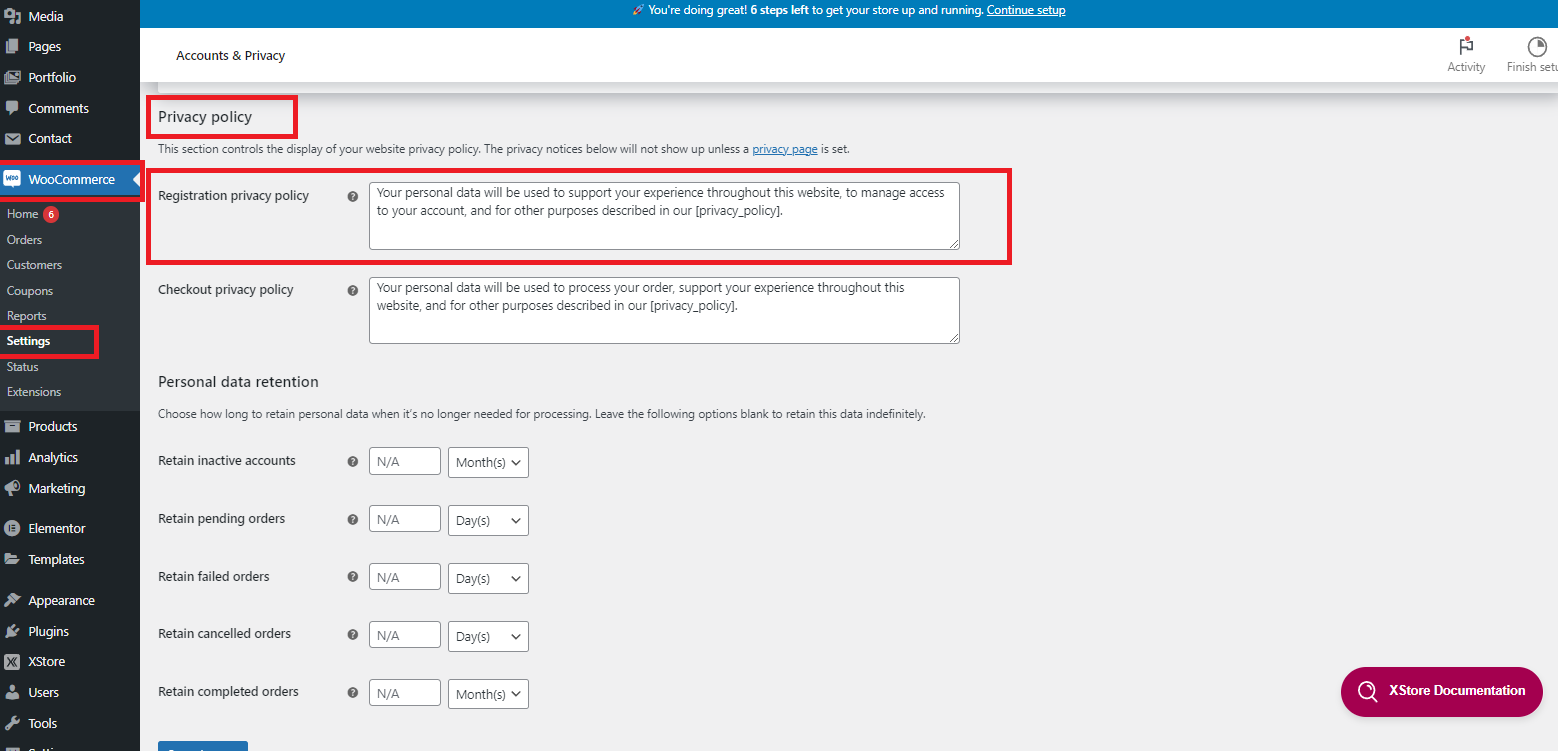
Task: Open the WooCommerce Home submenu item
Action: (x=22, y=214)
